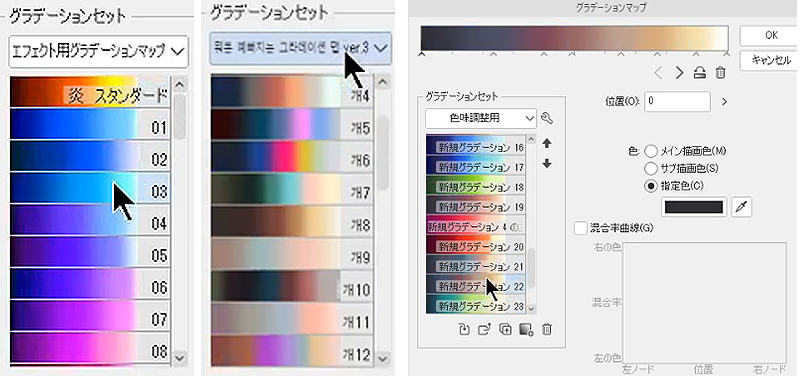The width and height of the screenshot is (800, 376).
Task: Select gradient 개4 in middle list
Action: point(292,92)
